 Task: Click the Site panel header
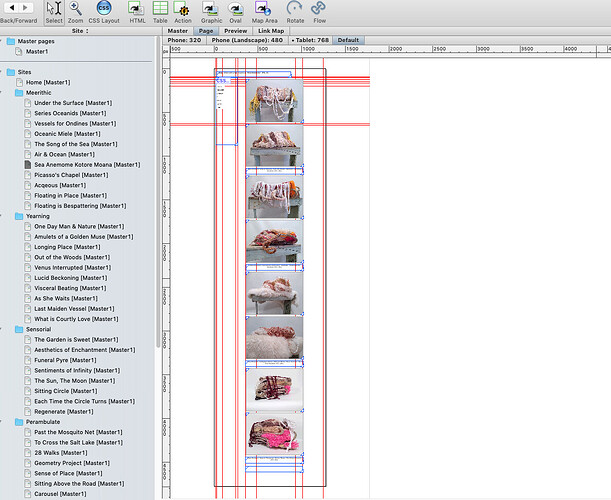[80, 31]
